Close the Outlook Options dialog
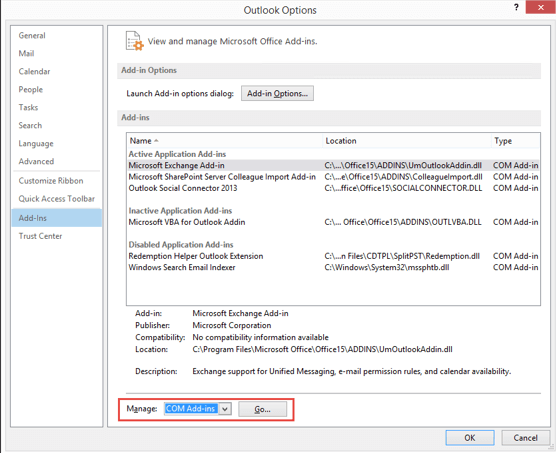The width and height of the screenshot is (556, 453). click(x=540, y=7)
